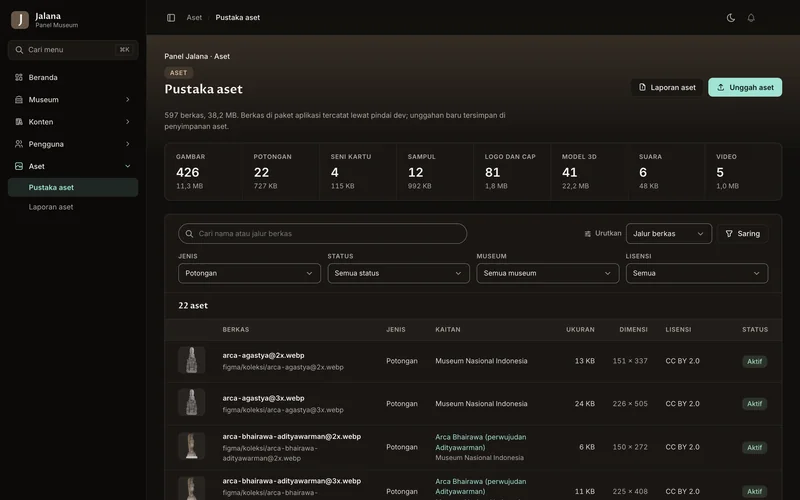Viewport: 800px width, 500px height.
Task: Click the Urutkan sort icon
Action: coord(588,234)
